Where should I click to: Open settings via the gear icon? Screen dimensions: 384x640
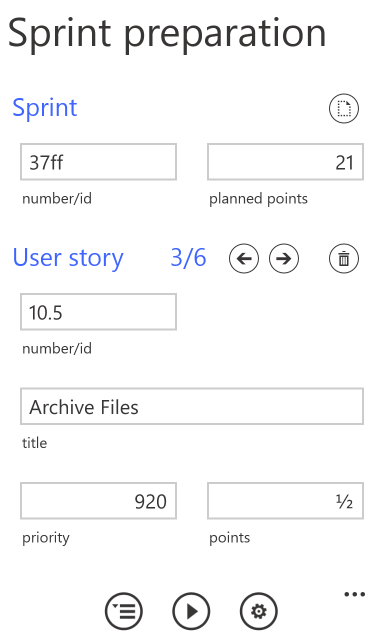259,611
